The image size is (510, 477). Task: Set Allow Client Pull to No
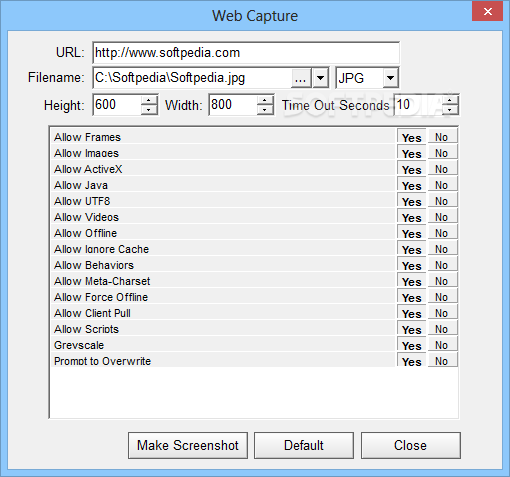click(442, 313)
